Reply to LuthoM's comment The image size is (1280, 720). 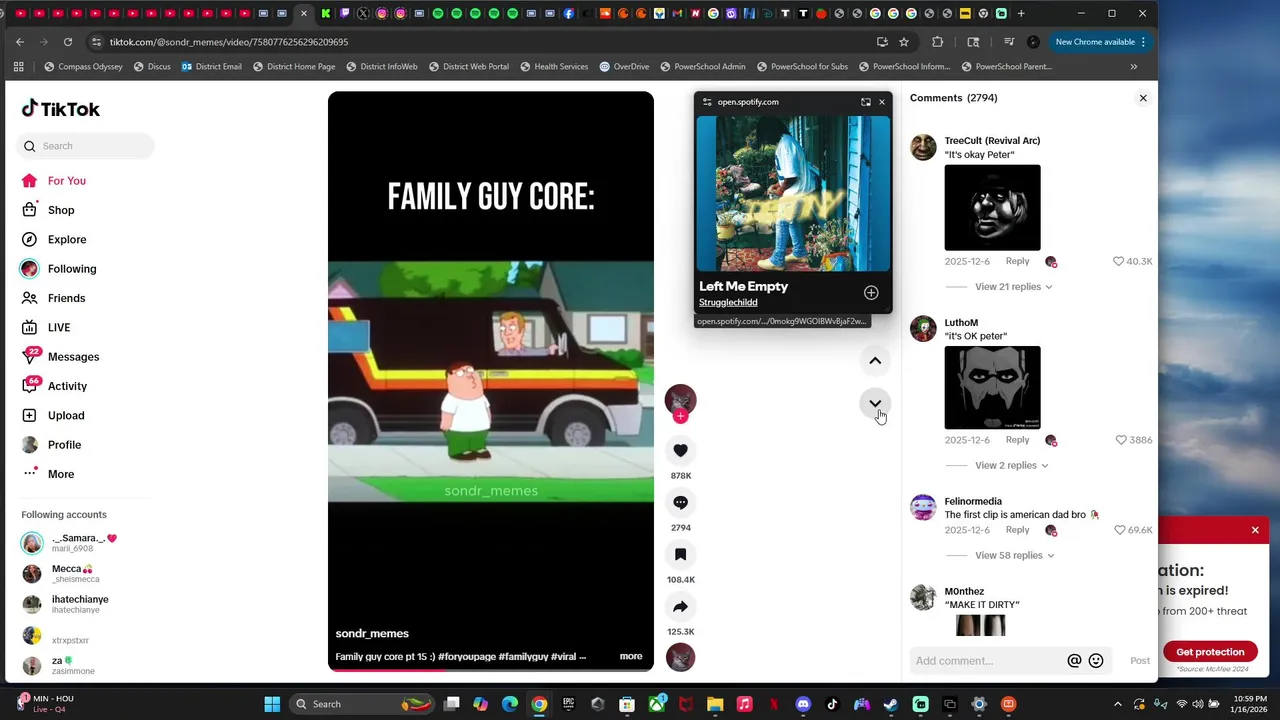coord(1017,440)
